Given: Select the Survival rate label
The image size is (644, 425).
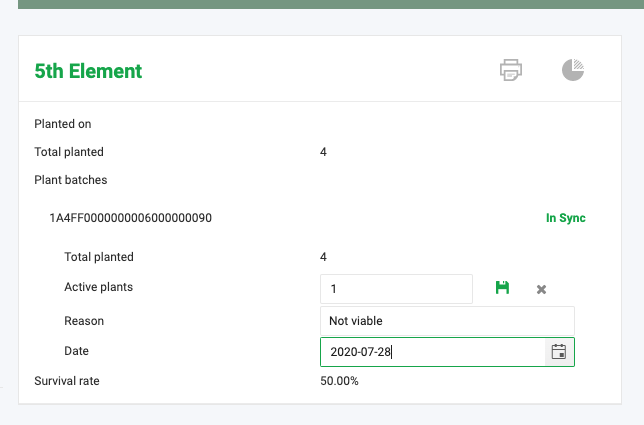Looking at the screenshot, I should tap(67, 381).
